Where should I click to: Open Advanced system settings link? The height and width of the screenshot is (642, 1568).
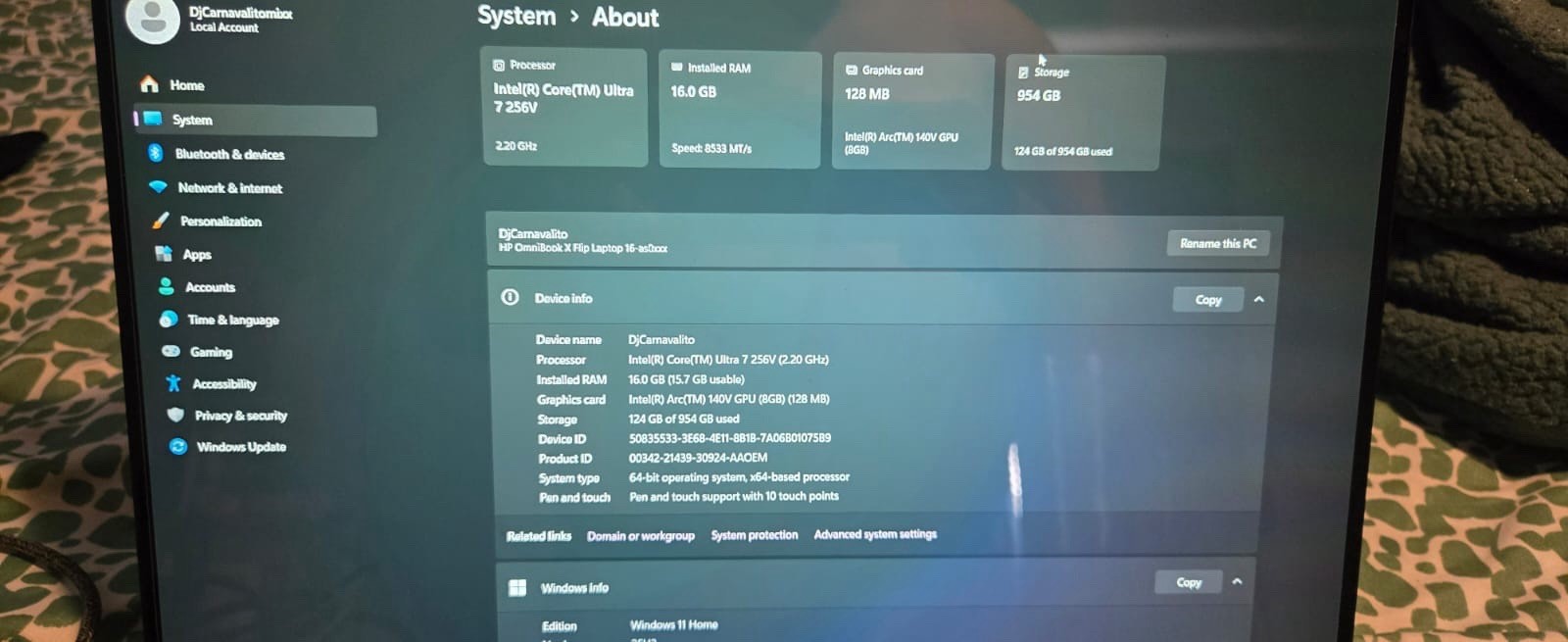click(x=875, y=534)
